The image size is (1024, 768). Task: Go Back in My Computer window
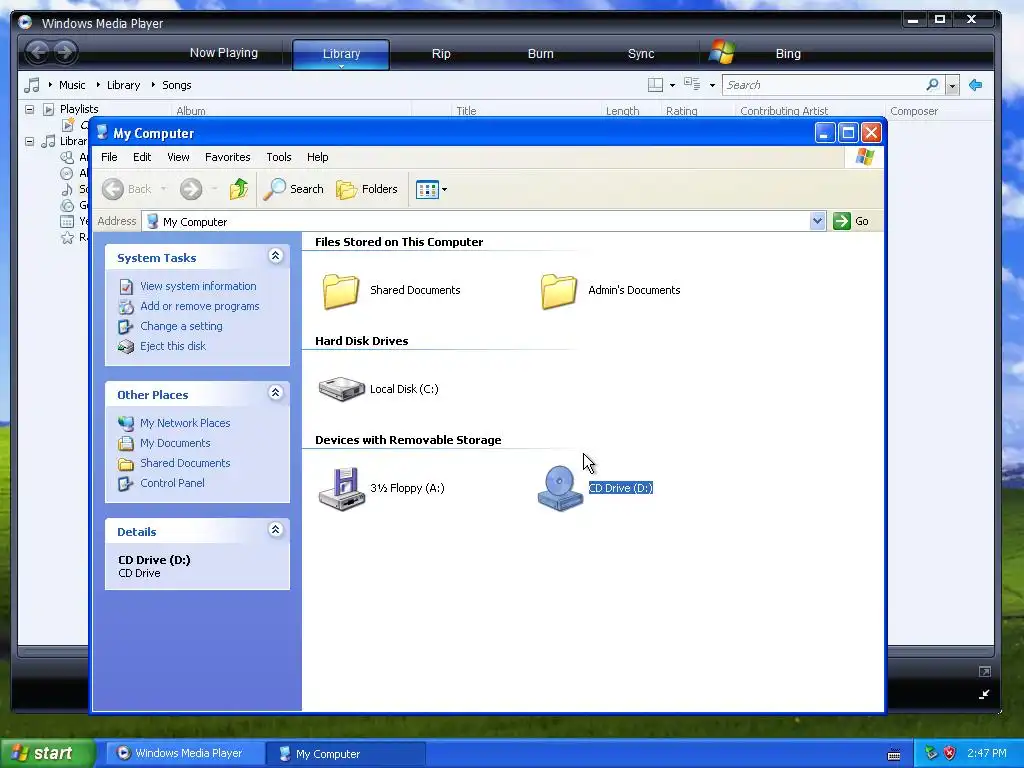coord(127,189)
